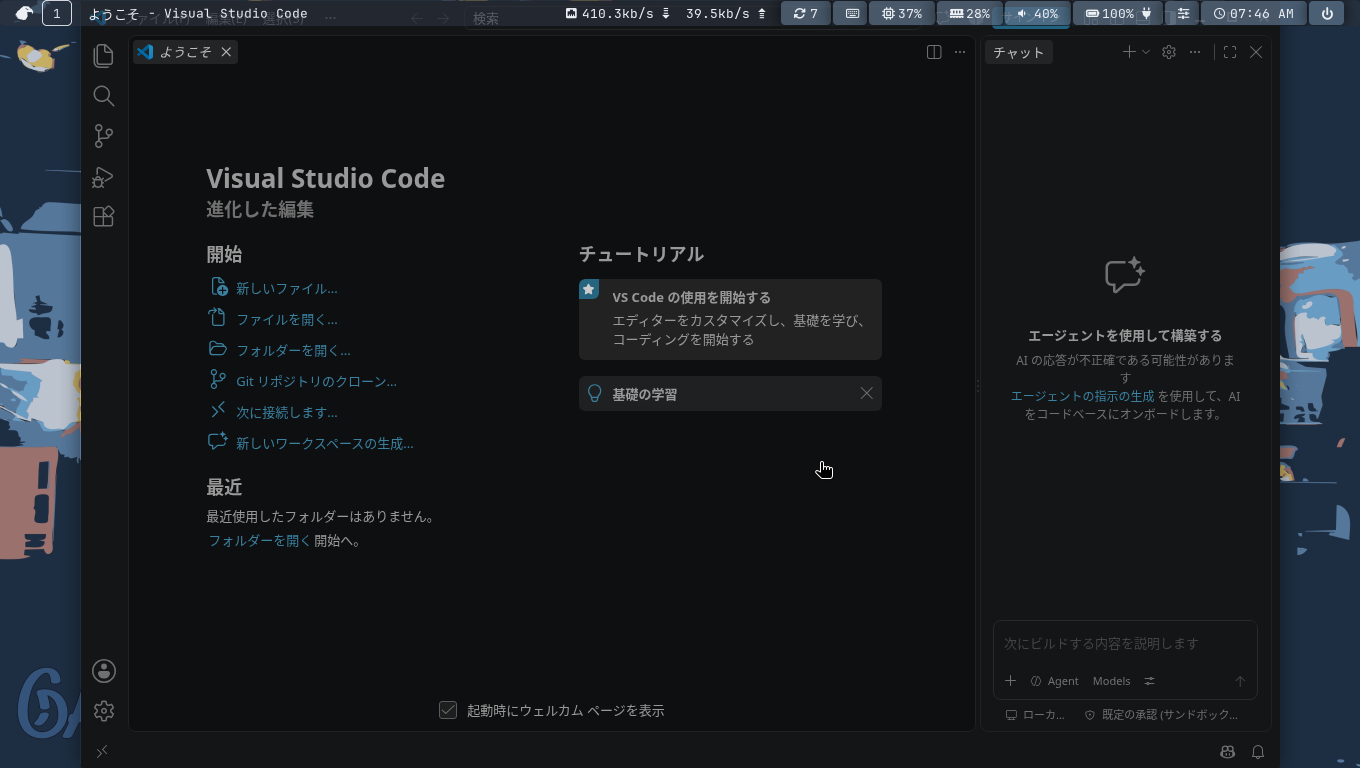Click the CPU 37% indicator in the top bar

point(902,13)
